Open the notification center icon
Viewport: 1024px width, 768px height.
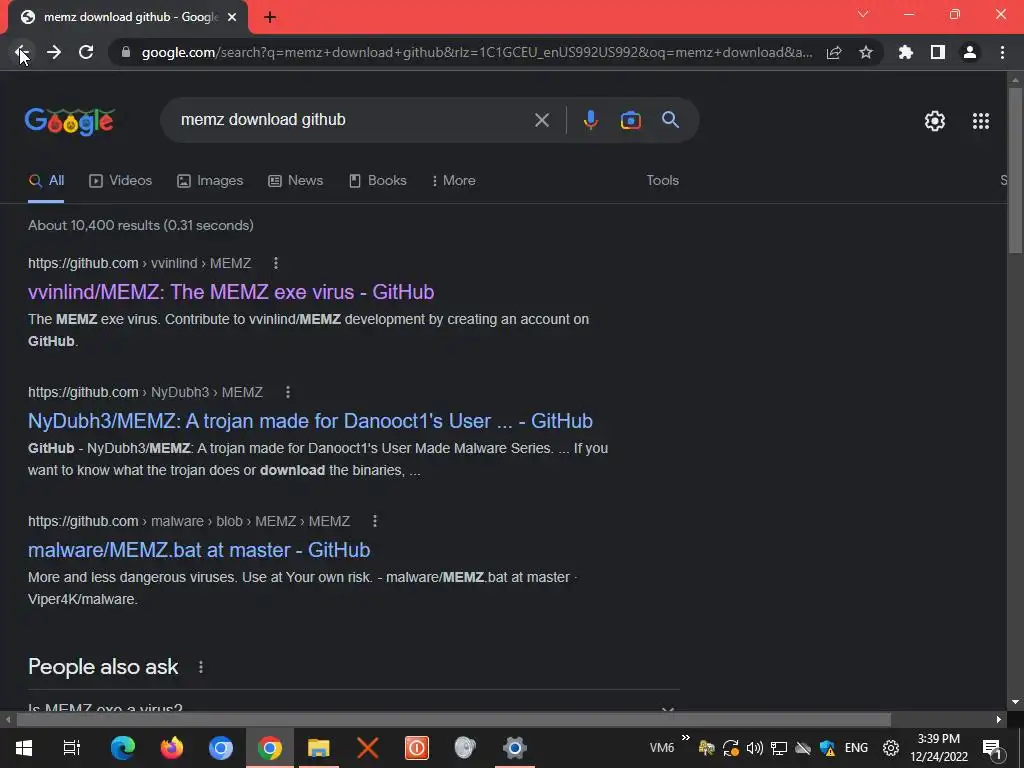(x=993, y=749)
